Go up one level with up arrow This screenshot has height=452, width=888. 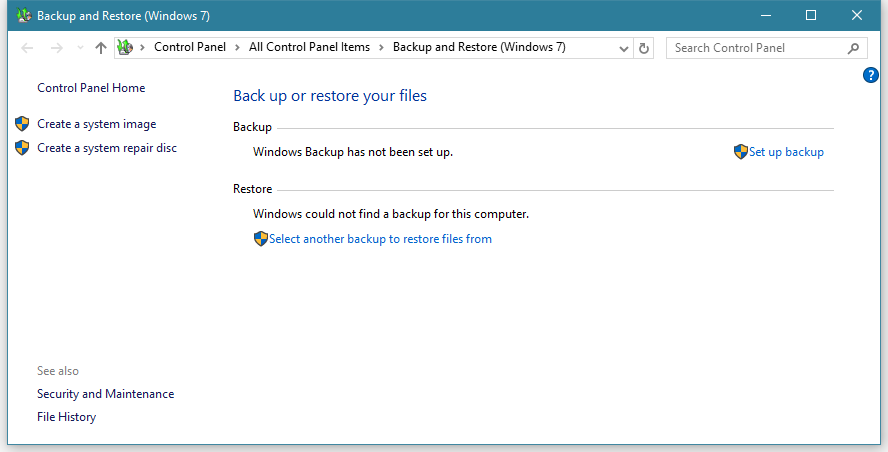pyautogui.click(x=101, y=48)
